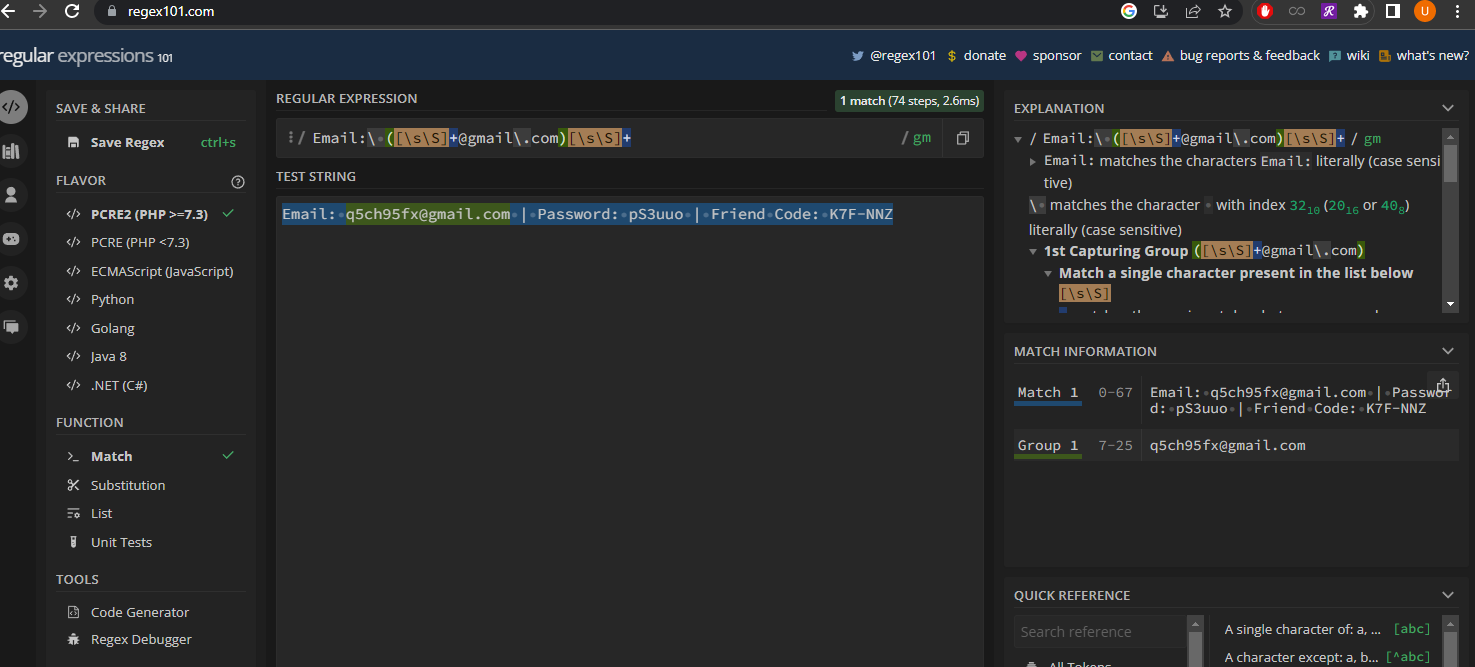Open browser three-dot menu

tap(1458, 11)
